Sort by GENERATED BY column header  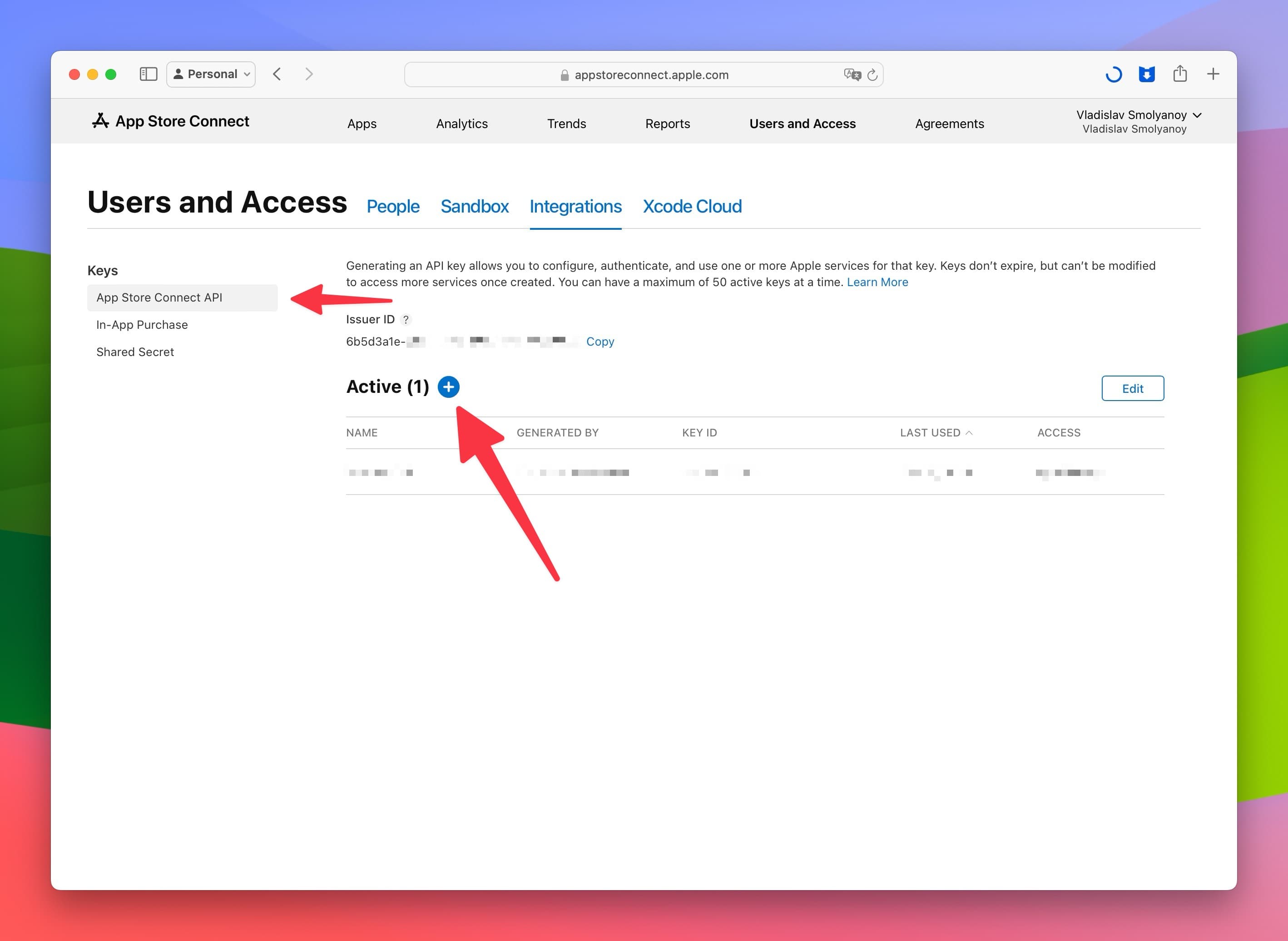[557, 433]
